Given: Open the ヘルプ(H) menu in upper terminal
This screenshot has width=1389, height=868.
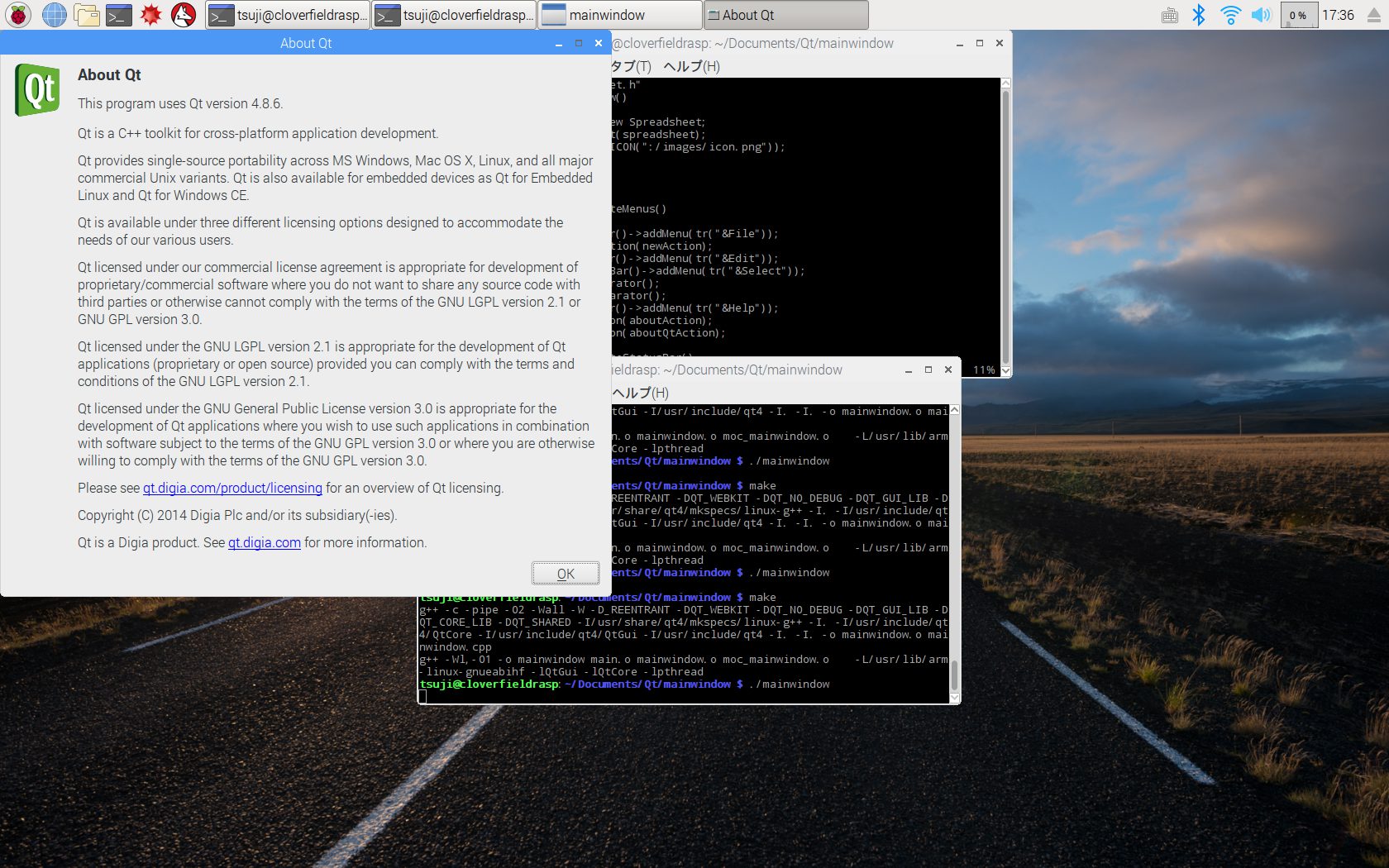Looking at the screenshot, I should point(691,66).
